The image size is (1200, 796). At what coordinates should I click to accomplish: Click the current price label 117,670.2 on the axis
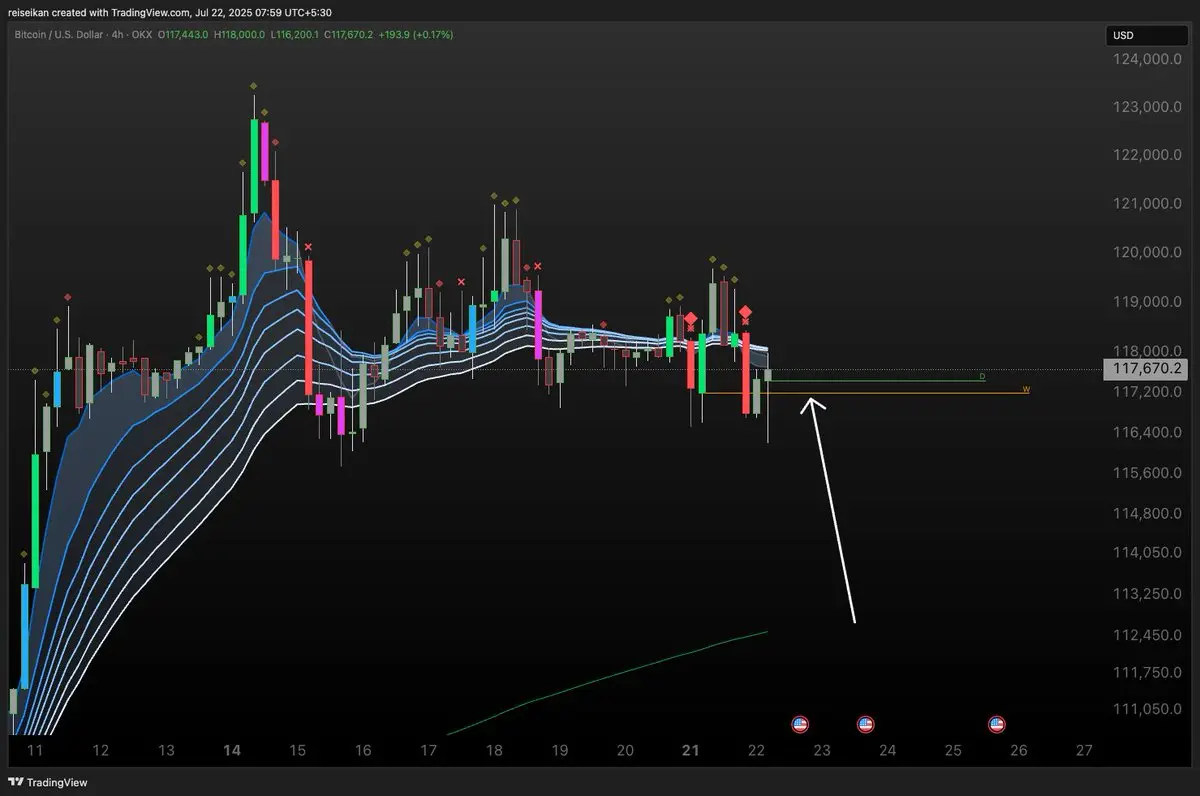(1146, 369)
